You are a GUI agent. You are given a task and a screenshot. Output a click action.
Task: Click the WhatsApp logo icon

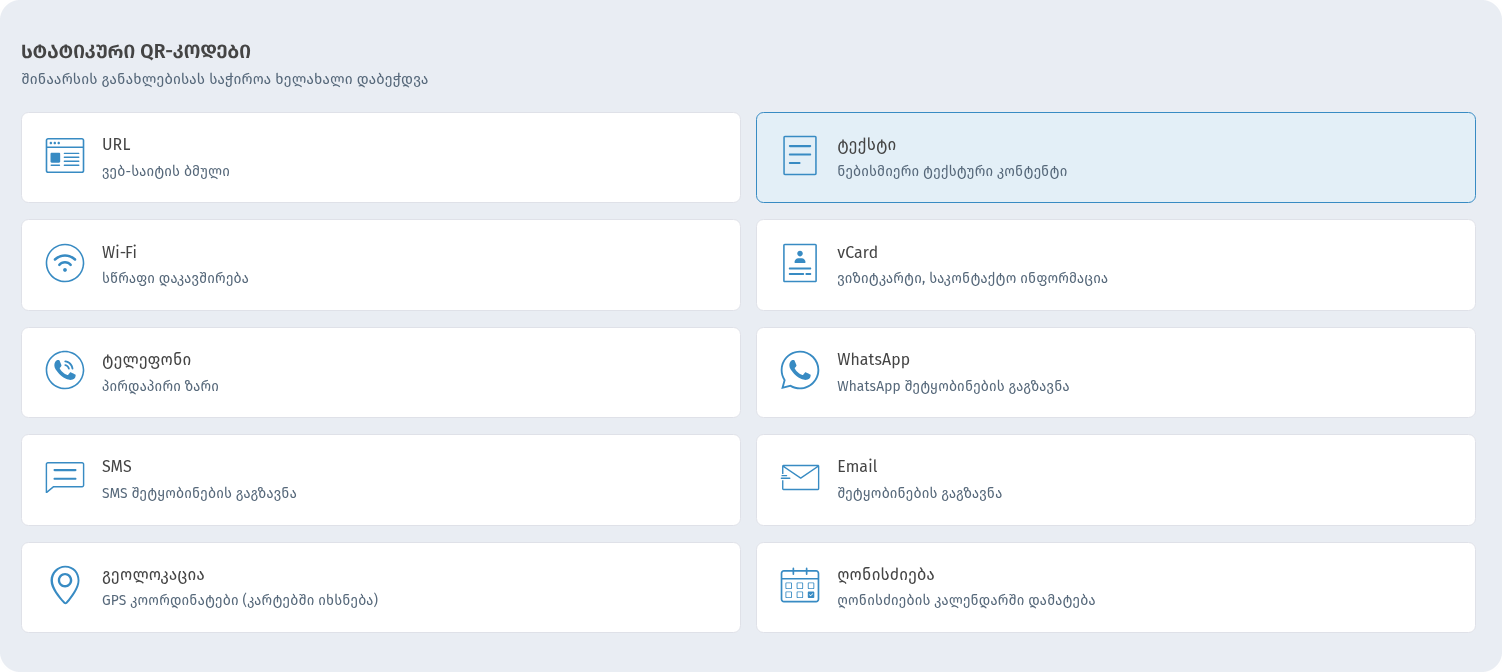pos(800,370)
